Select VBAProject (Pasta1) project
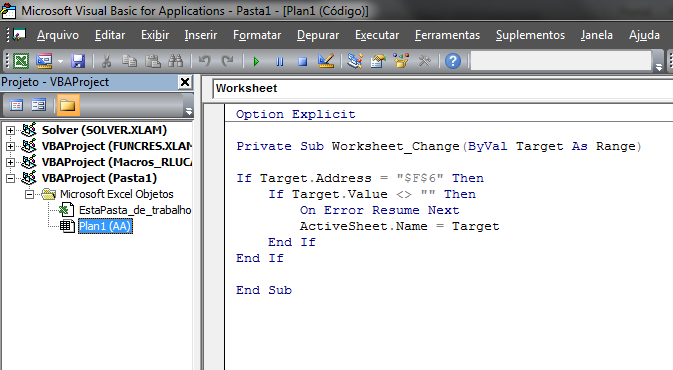 (99, 178)
